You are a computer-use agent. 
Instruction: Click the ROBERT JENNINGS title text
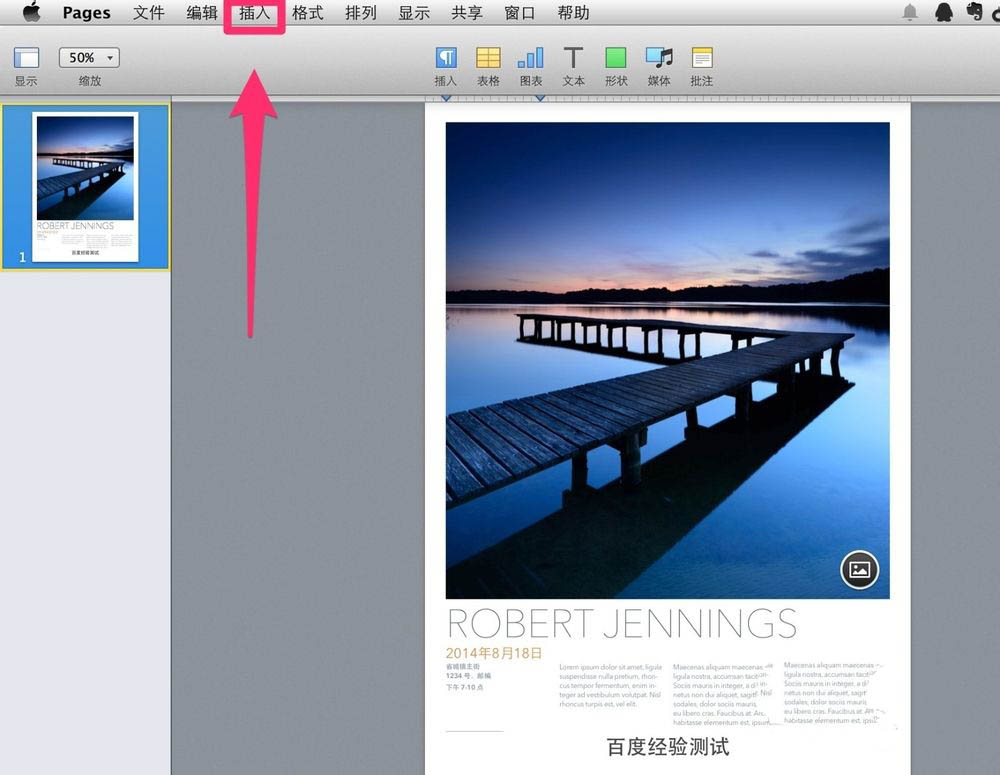[x=621, y=623]
